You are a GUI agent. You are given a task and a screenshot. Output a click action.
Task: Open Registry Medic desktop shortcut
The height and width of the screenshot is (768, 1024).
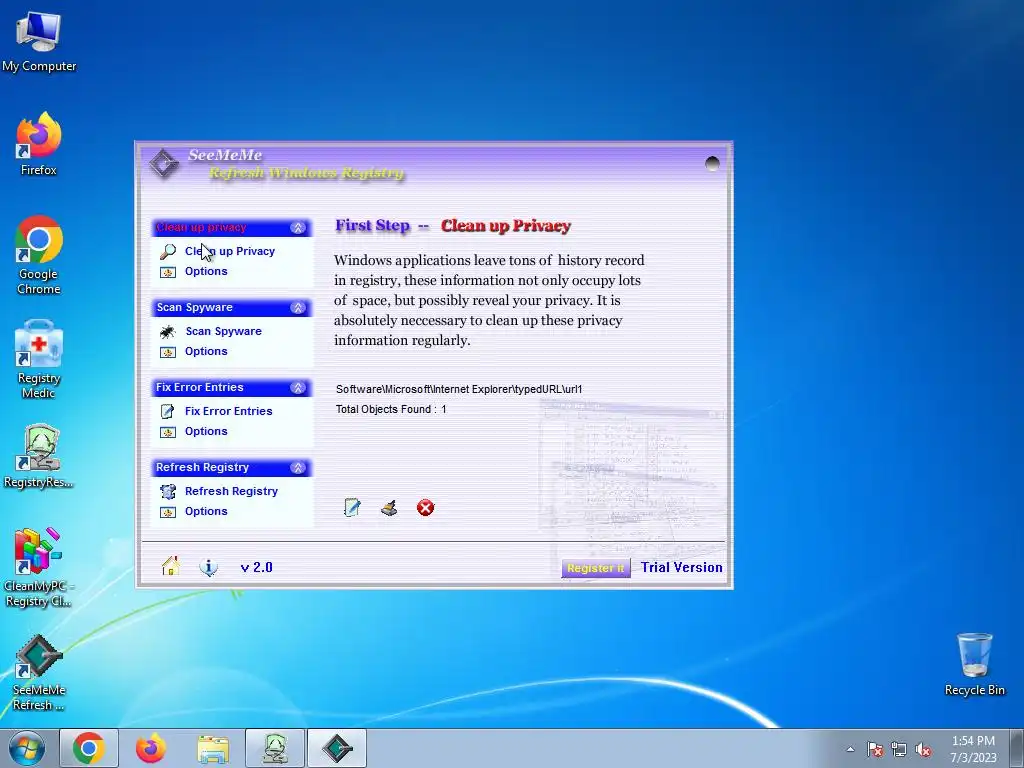click(x=39, y=359)
